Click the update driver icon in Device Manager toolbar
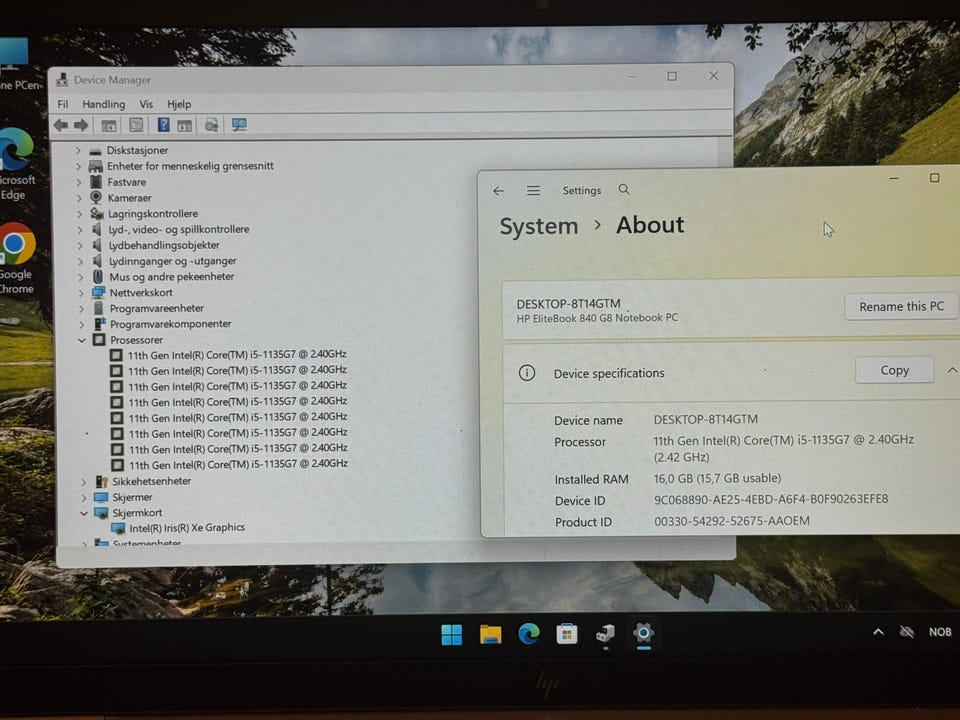This screenshot has width=960, height=720. click(211, 125)
